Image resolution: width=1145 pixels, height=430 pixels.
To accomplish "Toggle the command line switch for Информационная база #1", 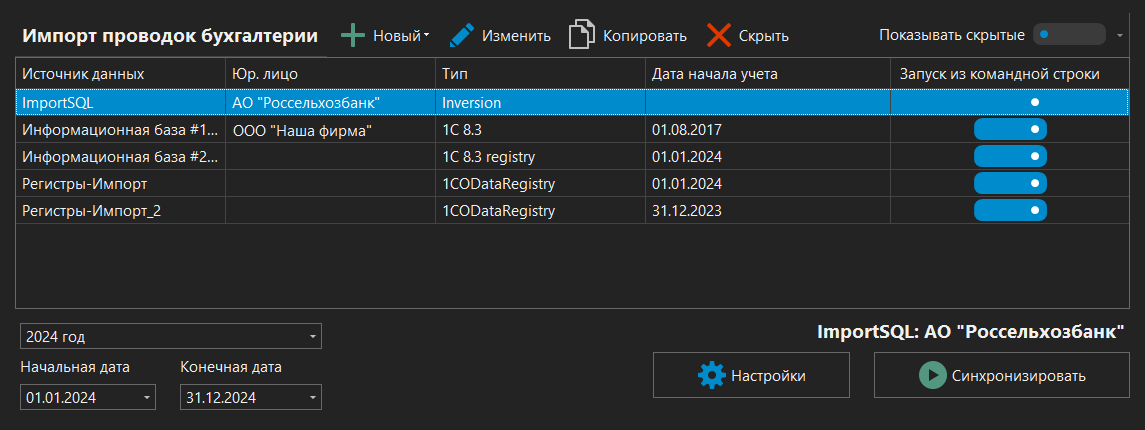I will (1010, 129).
